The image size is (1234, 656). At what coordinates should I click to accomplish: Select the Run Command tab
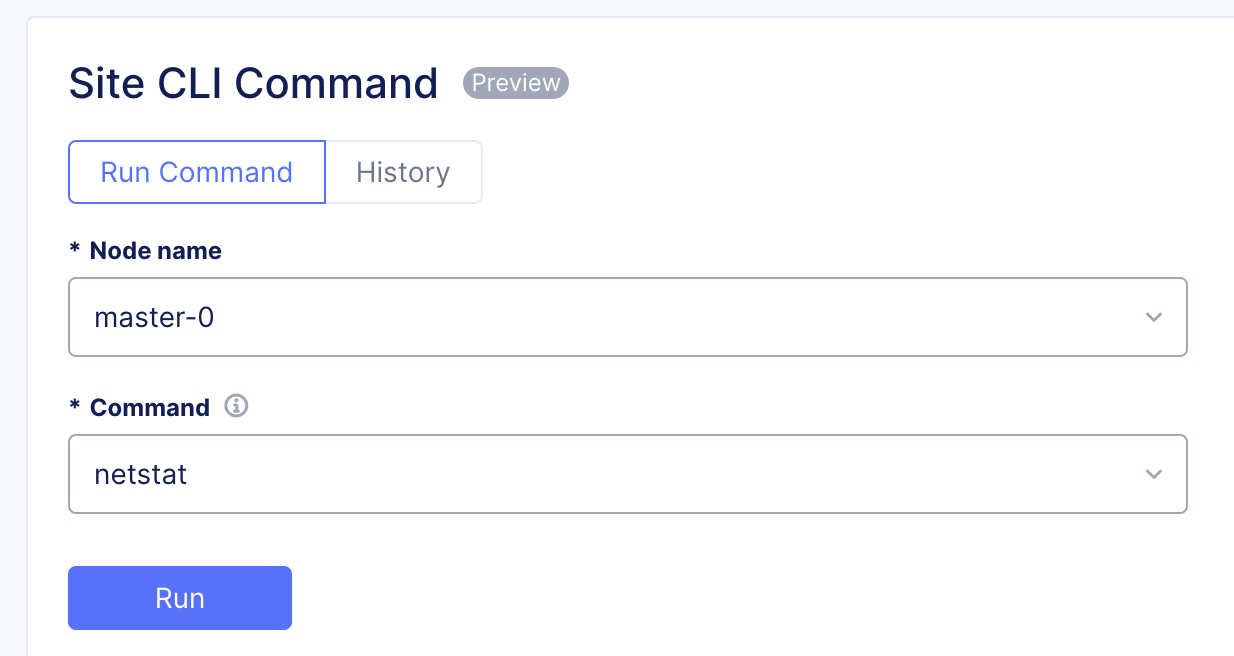coord(196,172)
